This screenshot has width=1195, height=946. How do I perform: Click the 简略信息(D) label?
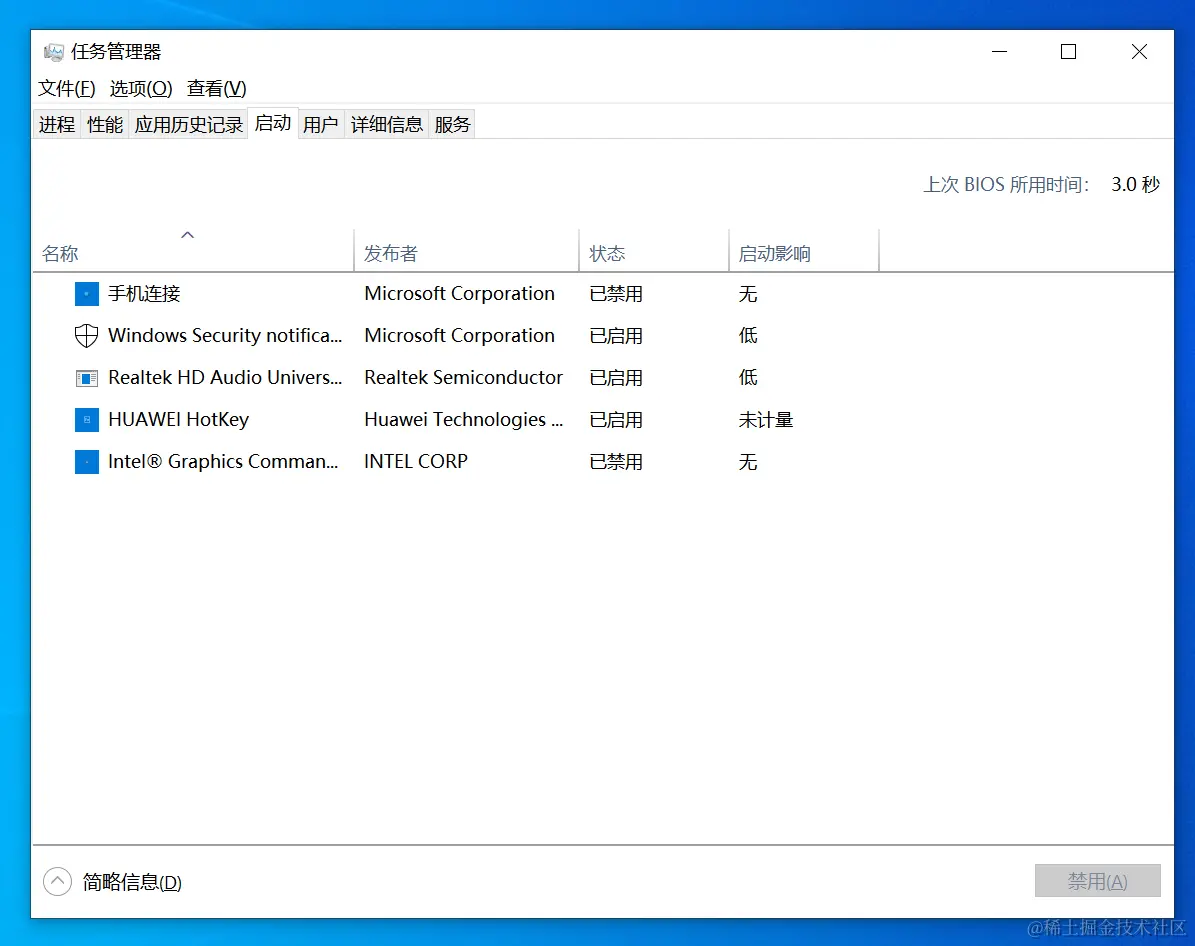(x=132, y=882)
